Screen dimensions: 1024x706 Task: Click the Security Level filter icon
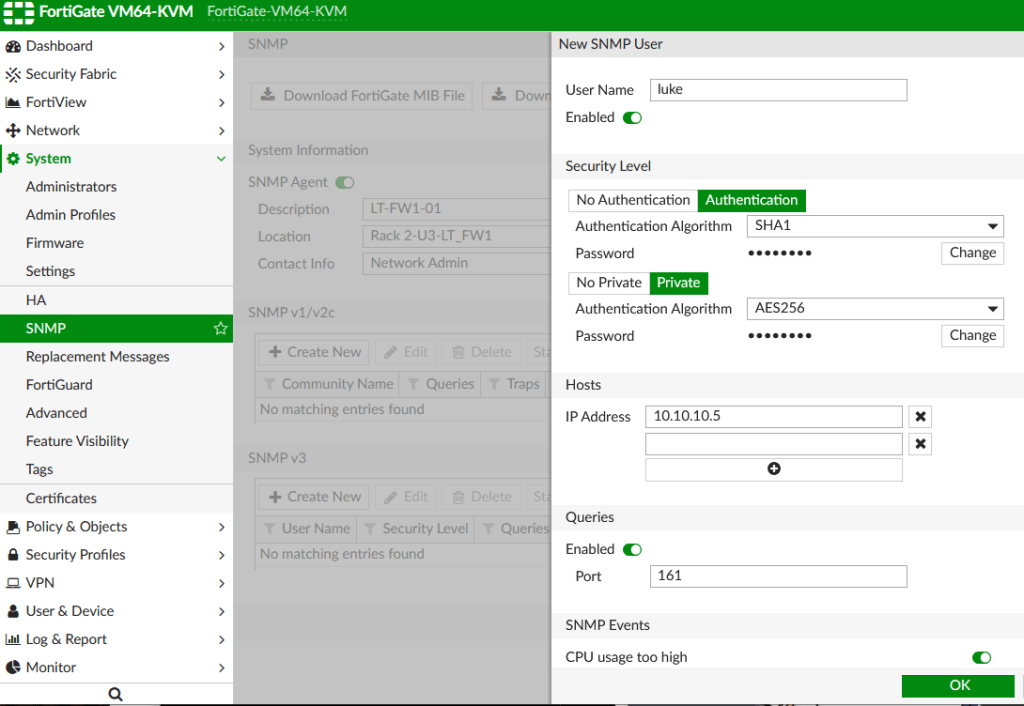pyautogui.click(x=370, y=528)
